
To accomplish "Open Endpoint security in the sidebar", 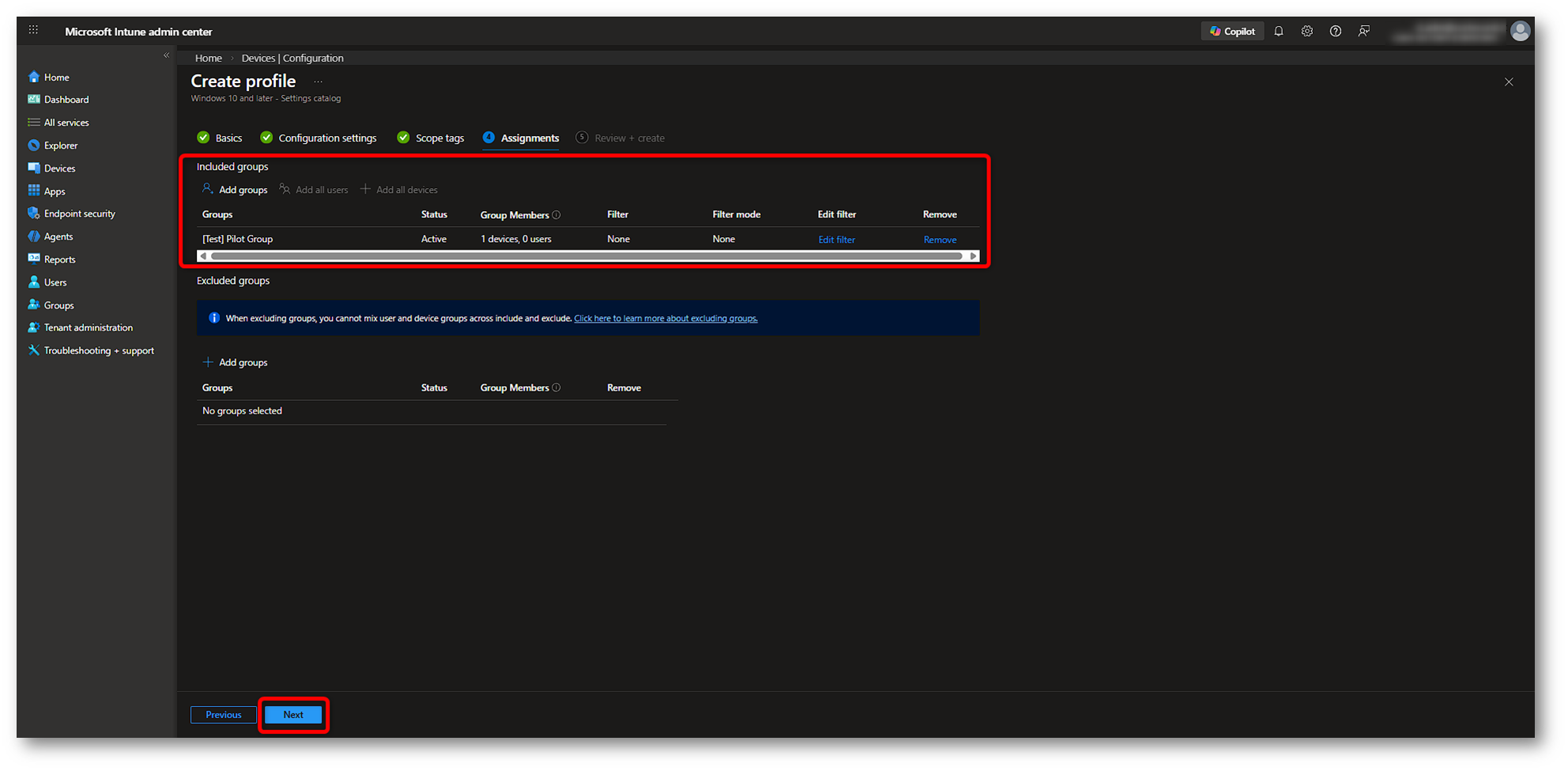I will coord(80,214).
